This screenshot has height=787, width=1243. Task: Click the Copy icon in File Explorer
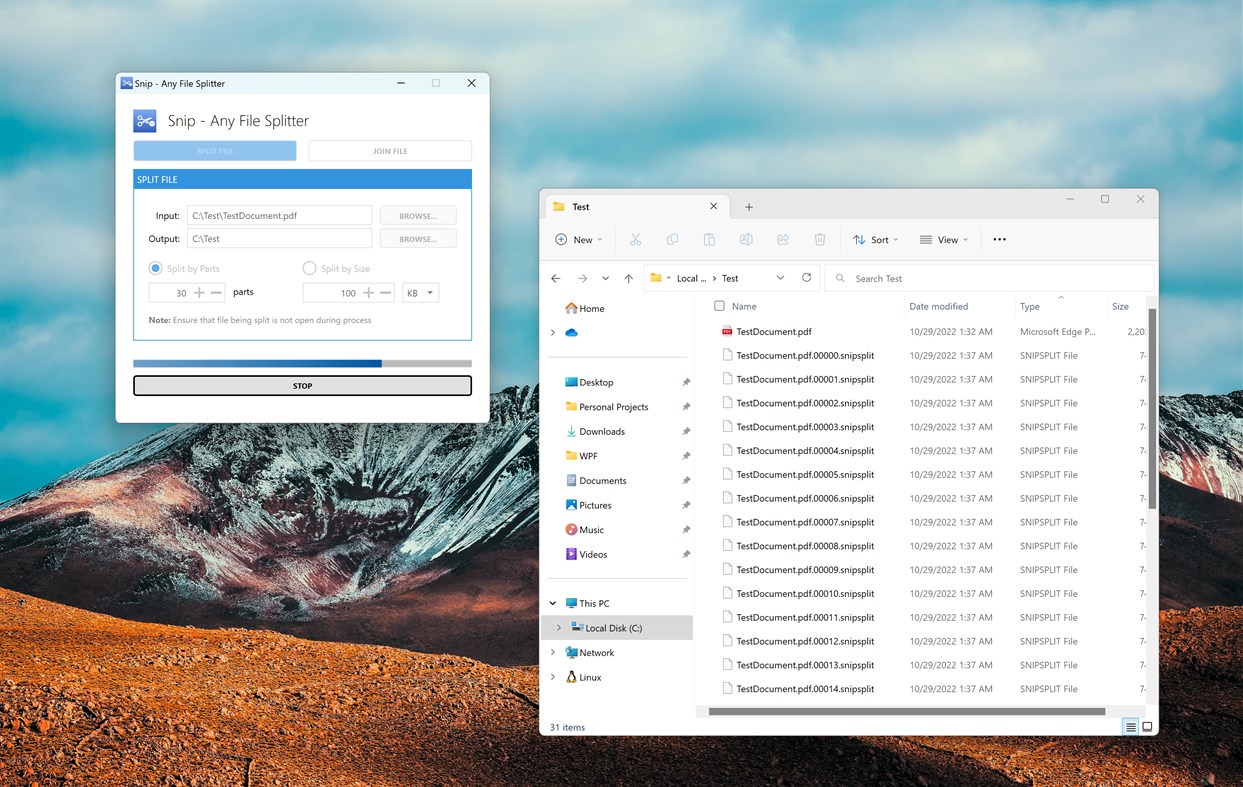click(673, 239)
